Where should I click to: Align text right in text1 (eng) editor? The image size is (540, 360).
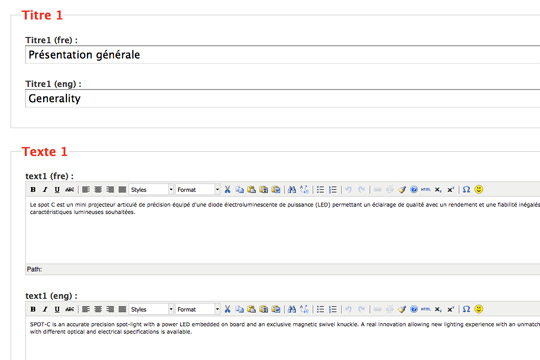[110, 309]
